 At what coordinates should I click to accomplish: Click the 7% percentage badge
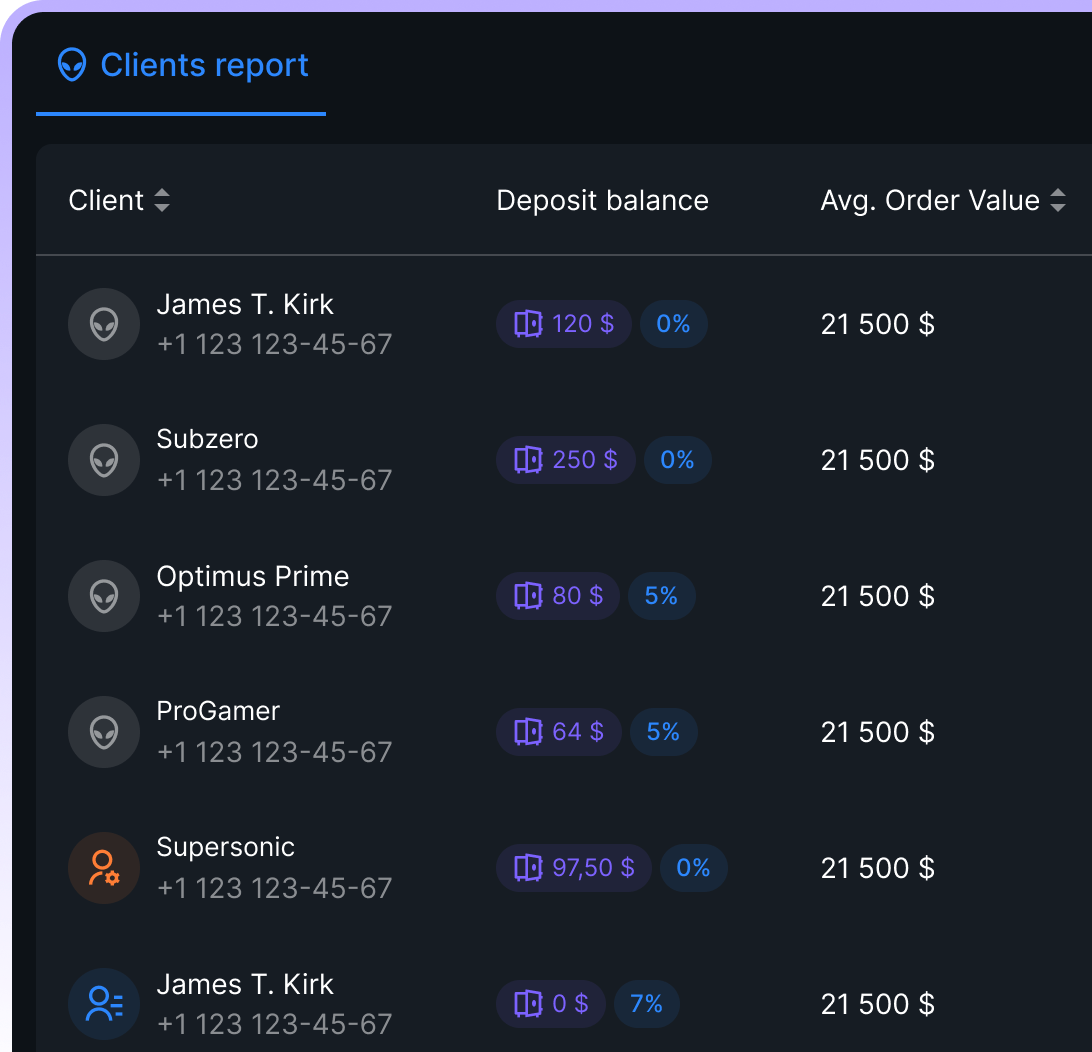pos(647,1004)
